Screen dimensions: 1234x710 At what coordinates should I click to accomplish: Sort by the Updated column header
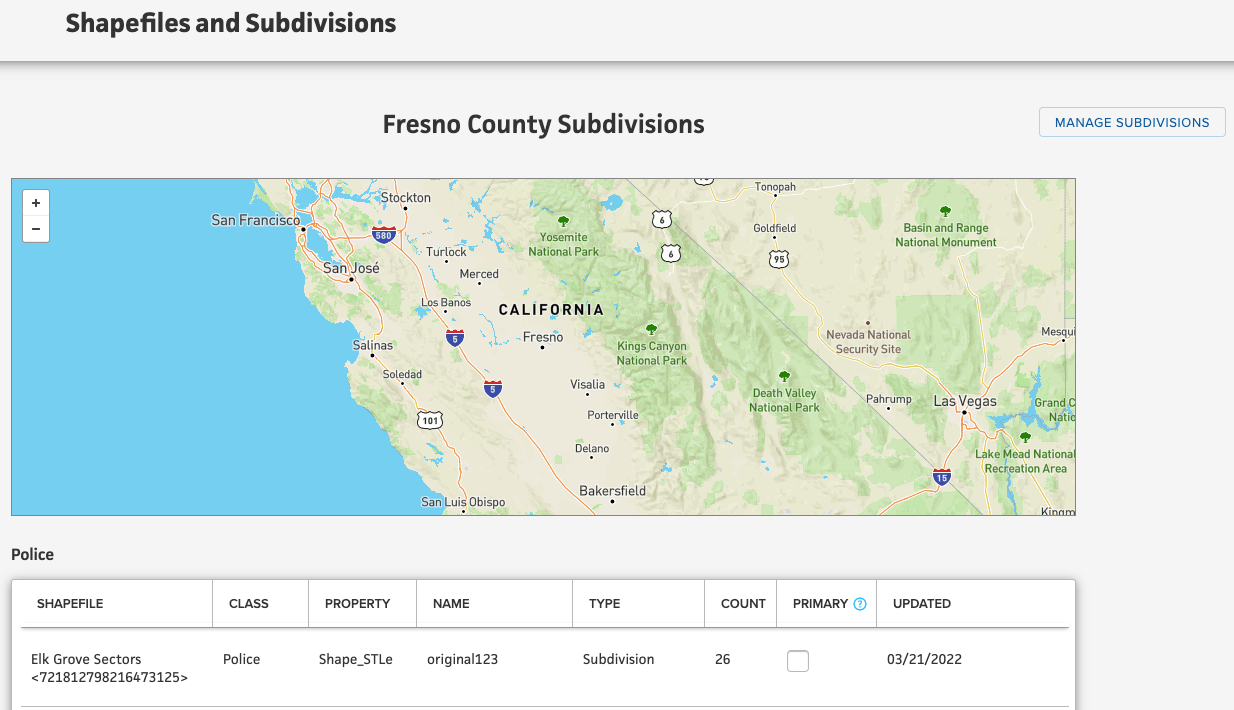click(921, 604)
